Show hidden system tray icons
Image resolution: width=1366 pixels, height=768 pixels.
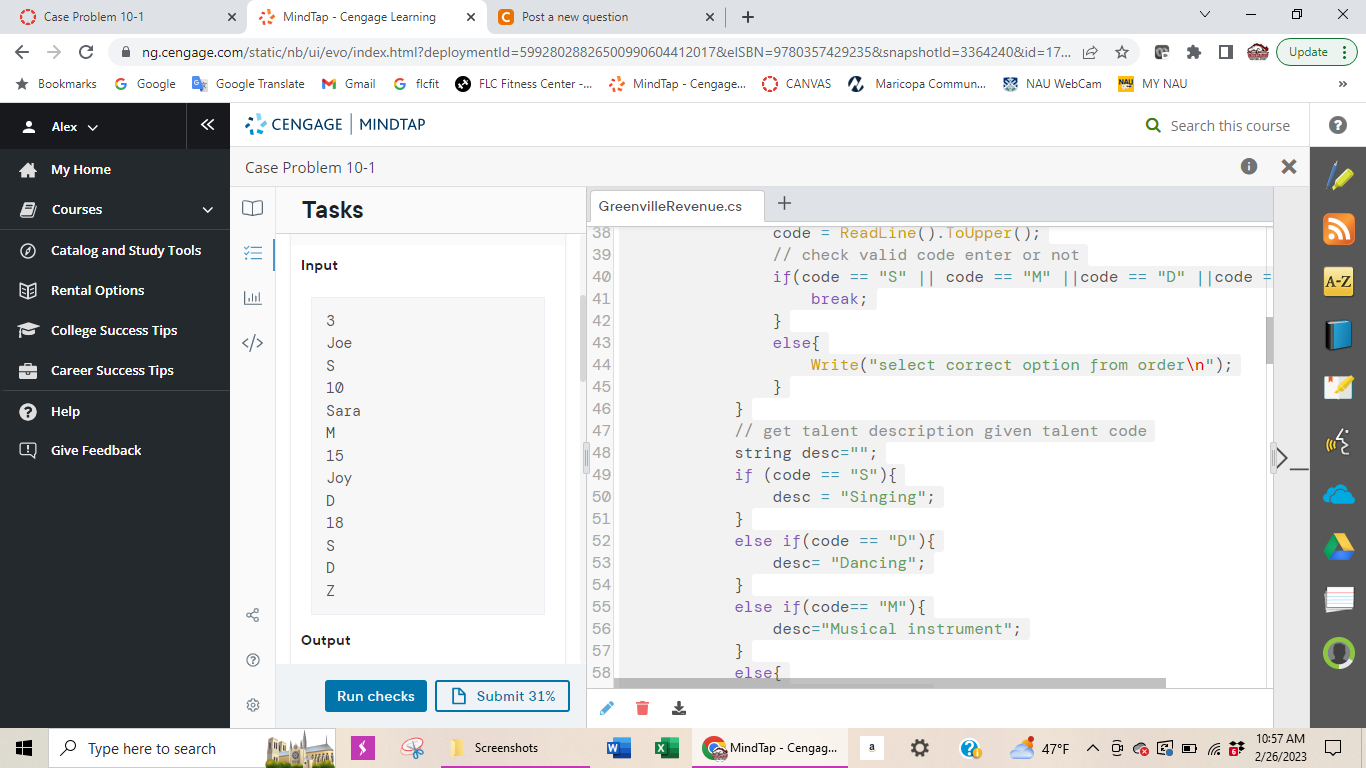click(x=1093, y=748)
